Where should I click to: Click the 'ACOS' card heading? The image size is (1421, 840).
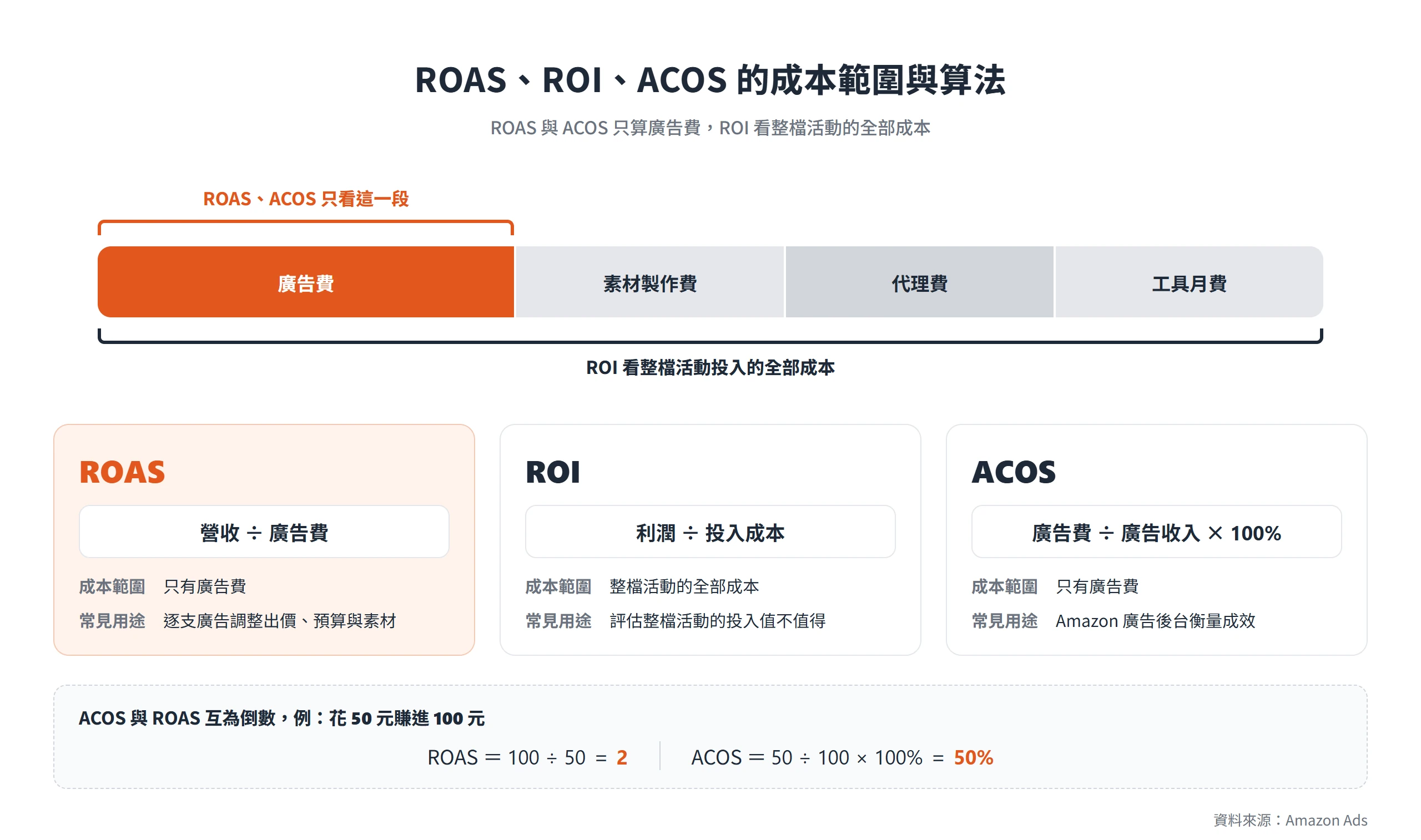pyautogui.click(x=1014, y=472)
